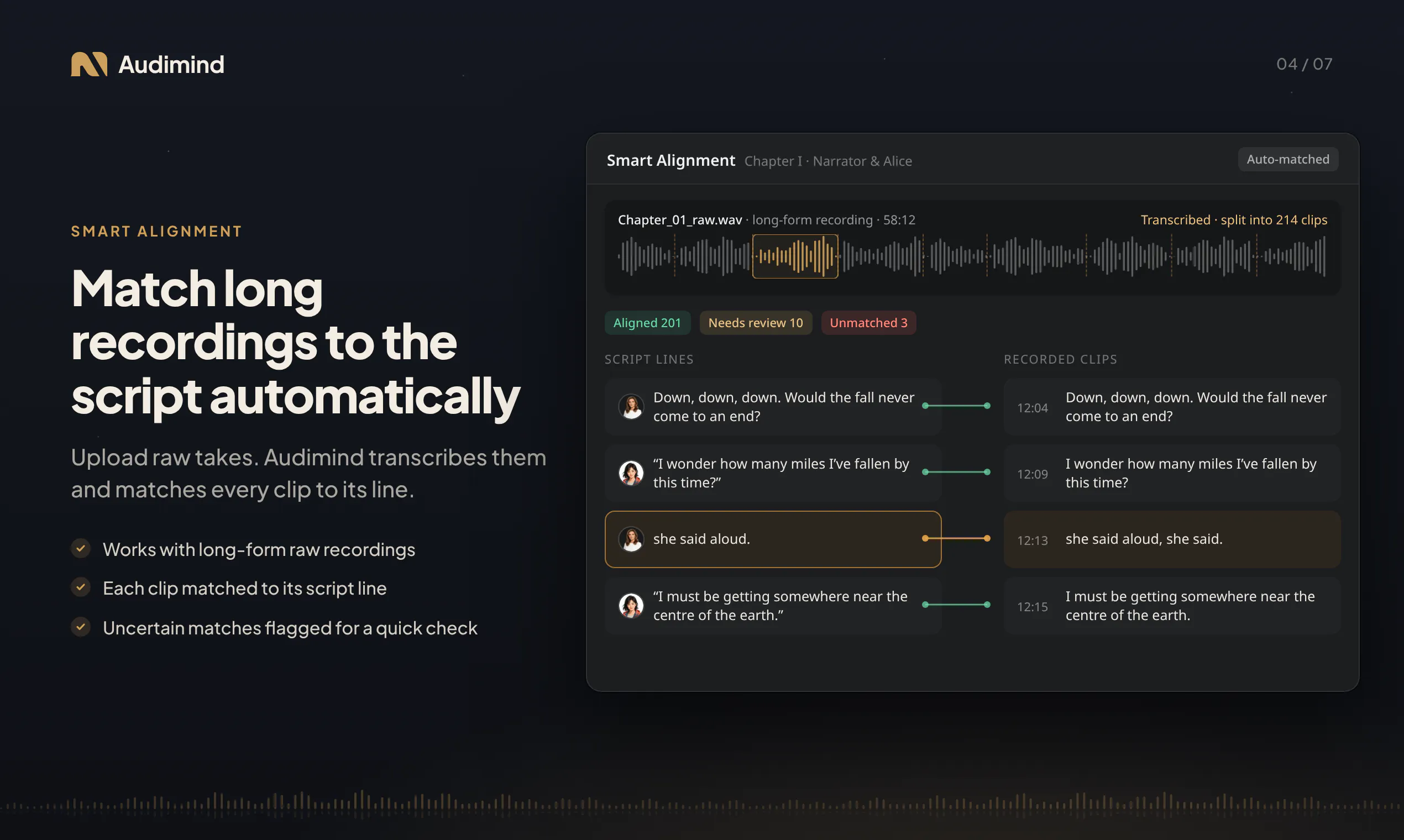Click the RECORDED CLIPS column header
This screenshot has width=1404, height=840.
coord(1060,359)
